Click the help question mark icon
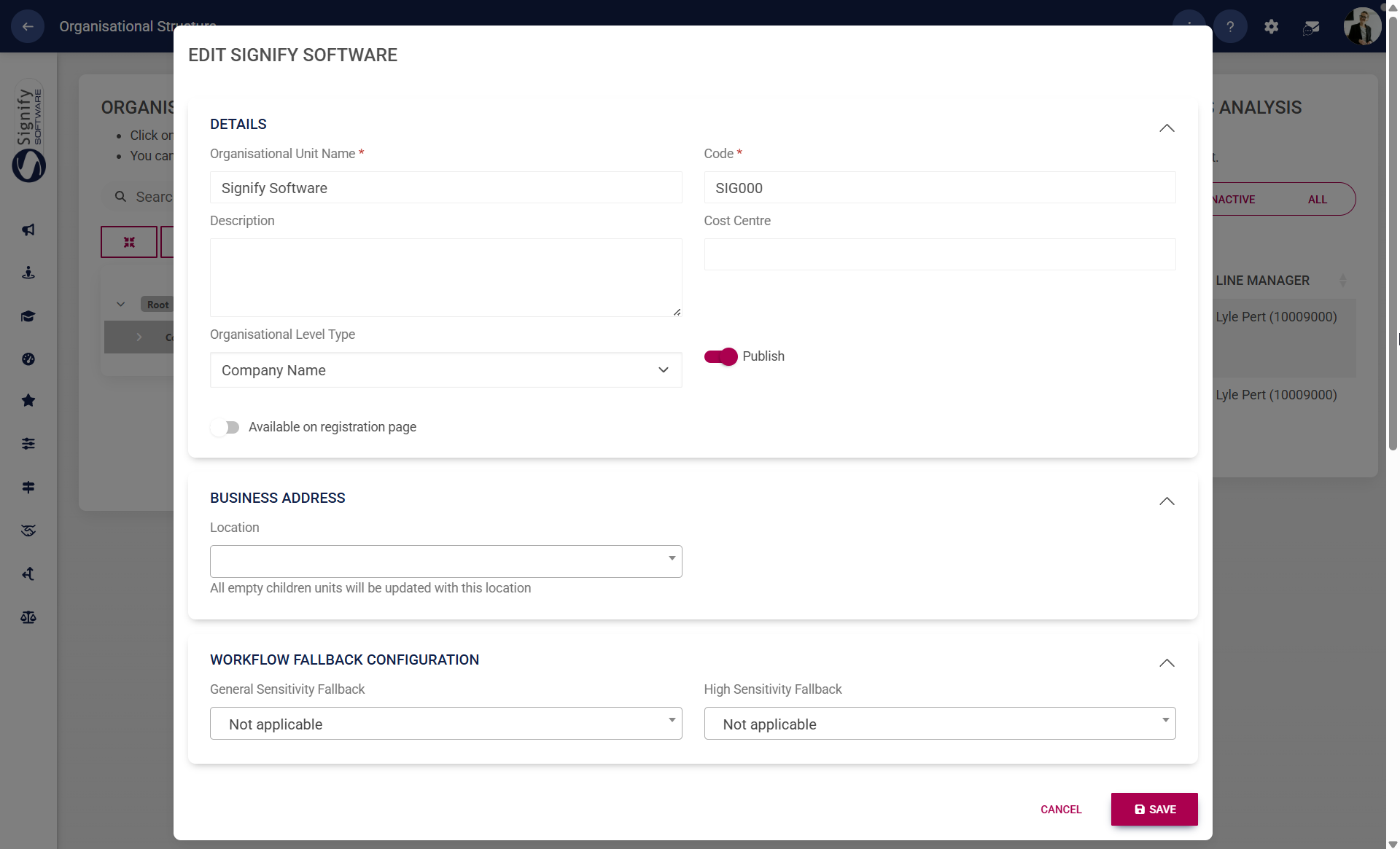Screen dimensions: 1400x849 [1230, 27]
